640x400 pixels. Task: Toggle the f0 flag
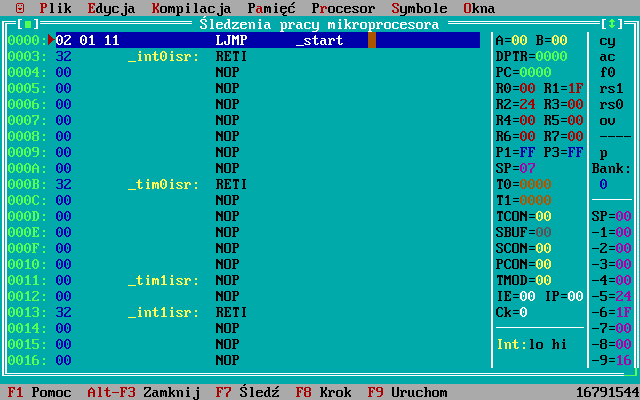pyautogui.click(x=607, y=72)
